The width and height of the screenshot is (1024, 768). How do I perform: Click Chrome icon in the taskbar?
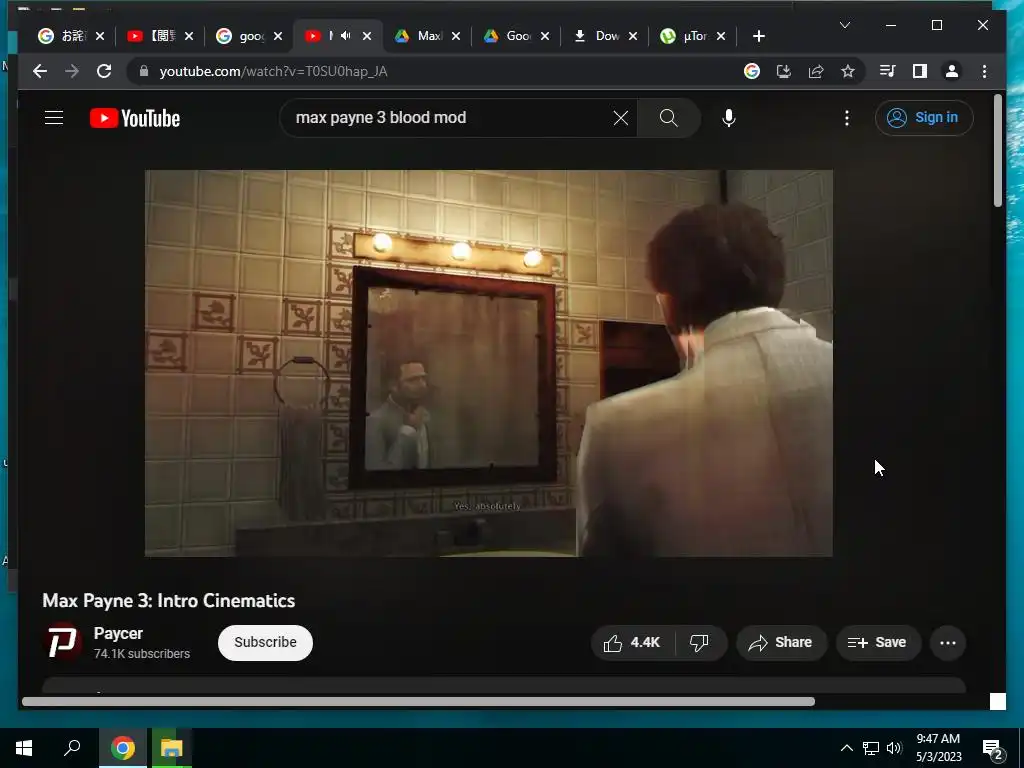point(123,748)
